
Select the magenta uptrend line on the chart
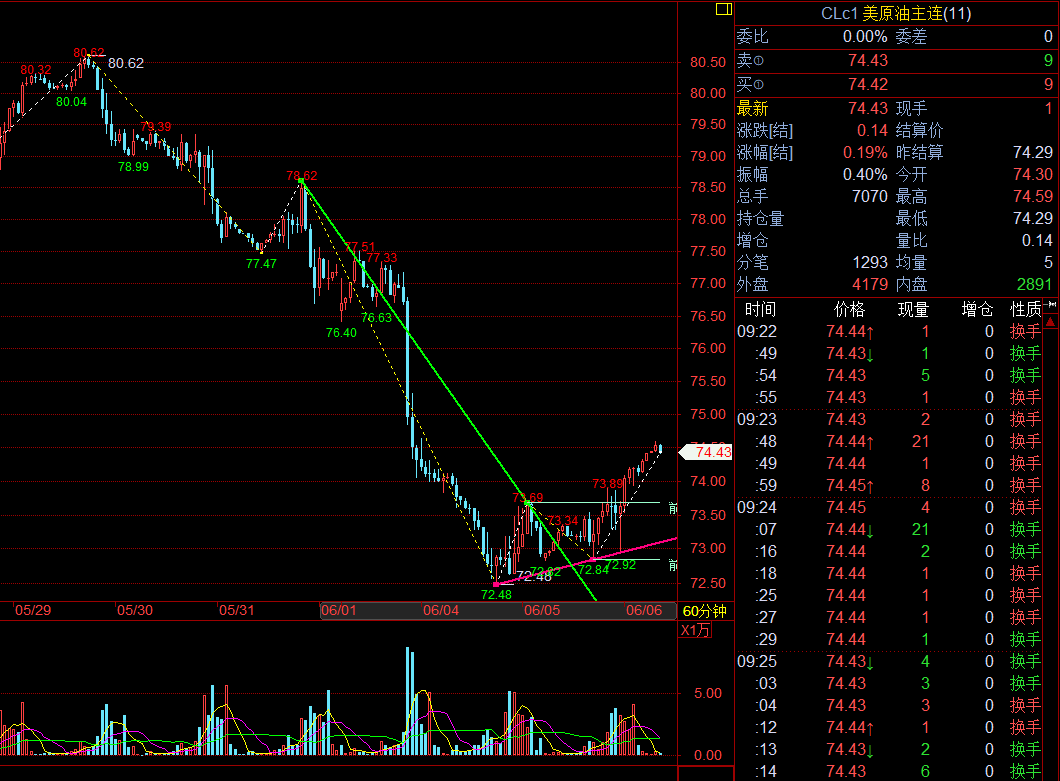[x=586, y=561]
